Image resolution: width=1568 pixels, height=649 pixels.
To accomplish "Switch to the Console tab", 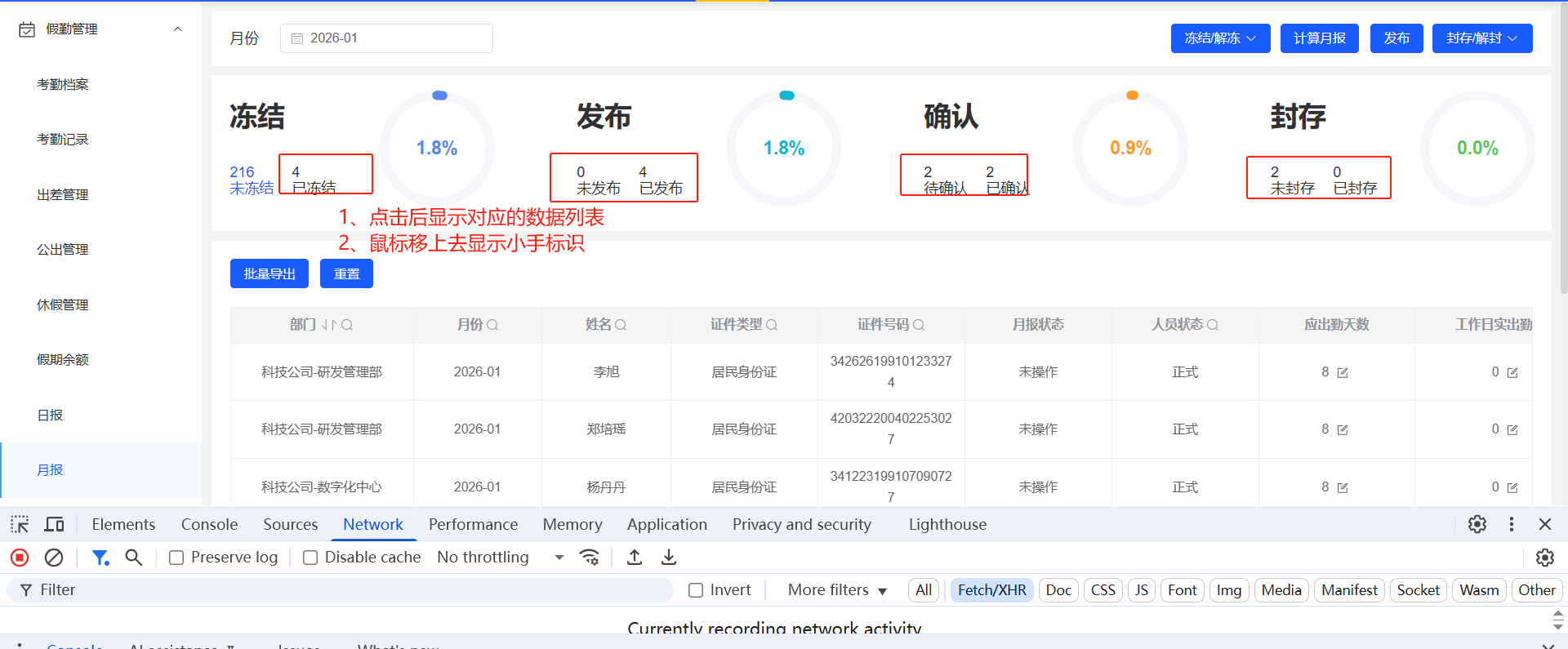I will [x=209, y=524].
